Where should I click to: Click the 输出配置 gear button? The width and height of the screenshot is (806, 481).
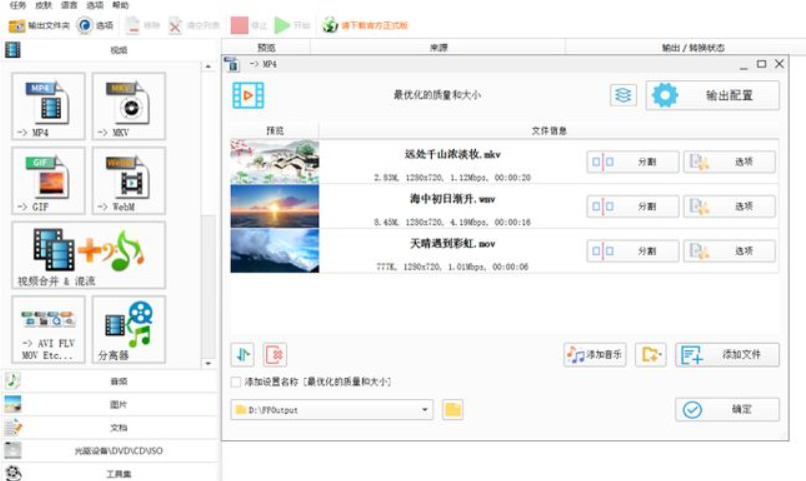[x=712, y=96]
